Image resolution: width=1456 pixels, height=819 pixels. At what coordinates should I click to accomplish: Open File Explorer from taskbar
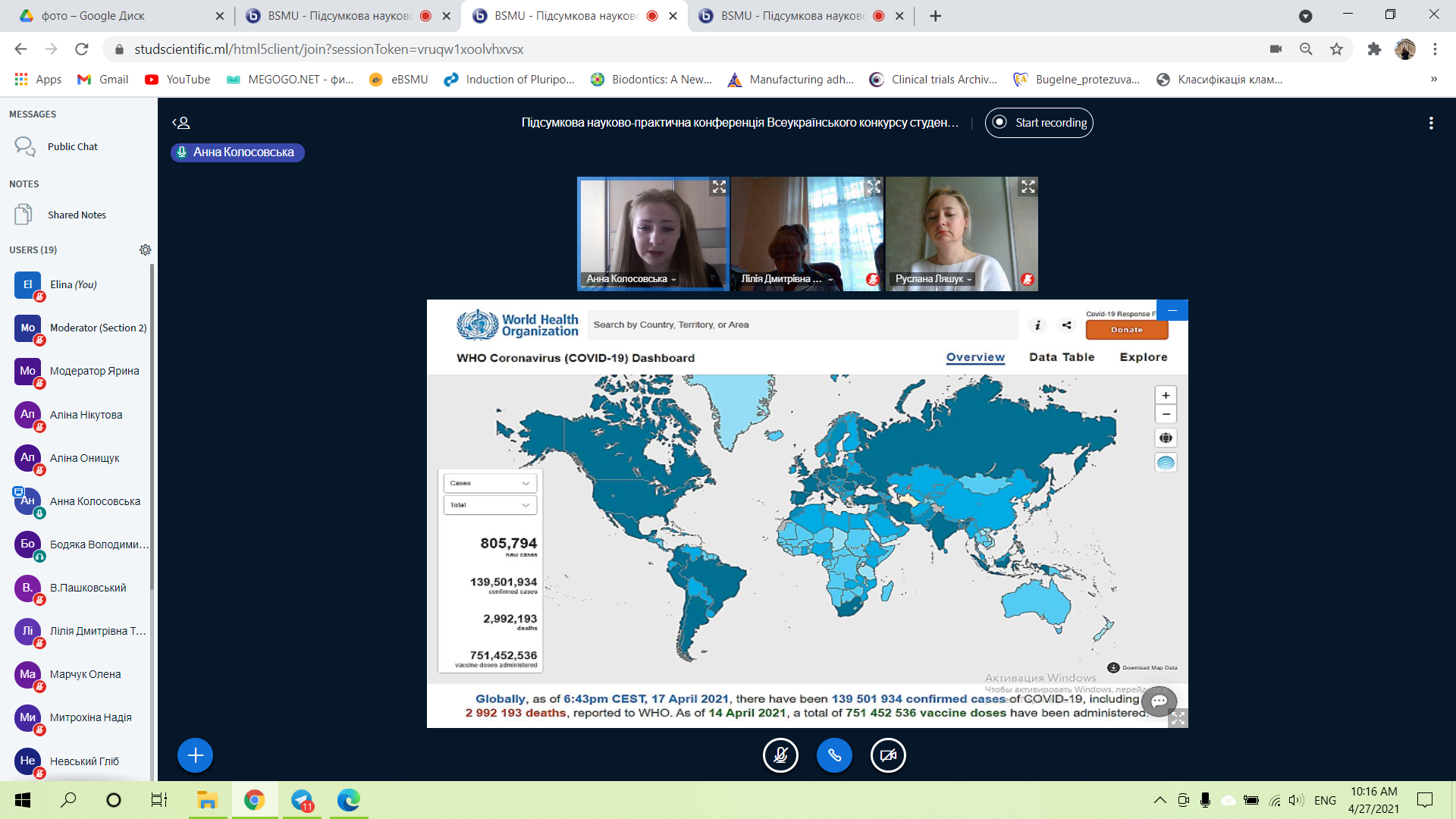[x=207, y=800]
